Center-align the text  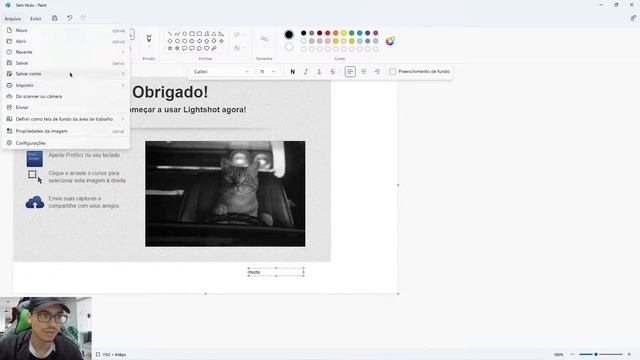(x=363, y=71)
